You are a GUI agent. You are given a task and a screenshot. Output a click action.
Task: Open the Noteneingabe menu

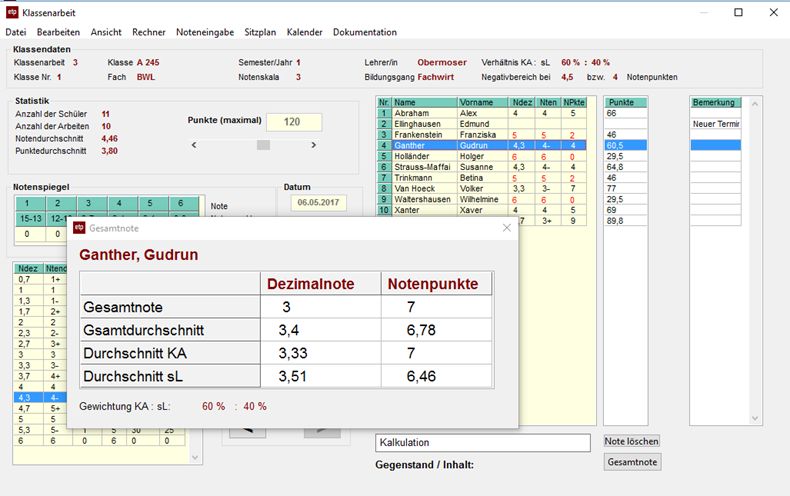tap(203, 32)
